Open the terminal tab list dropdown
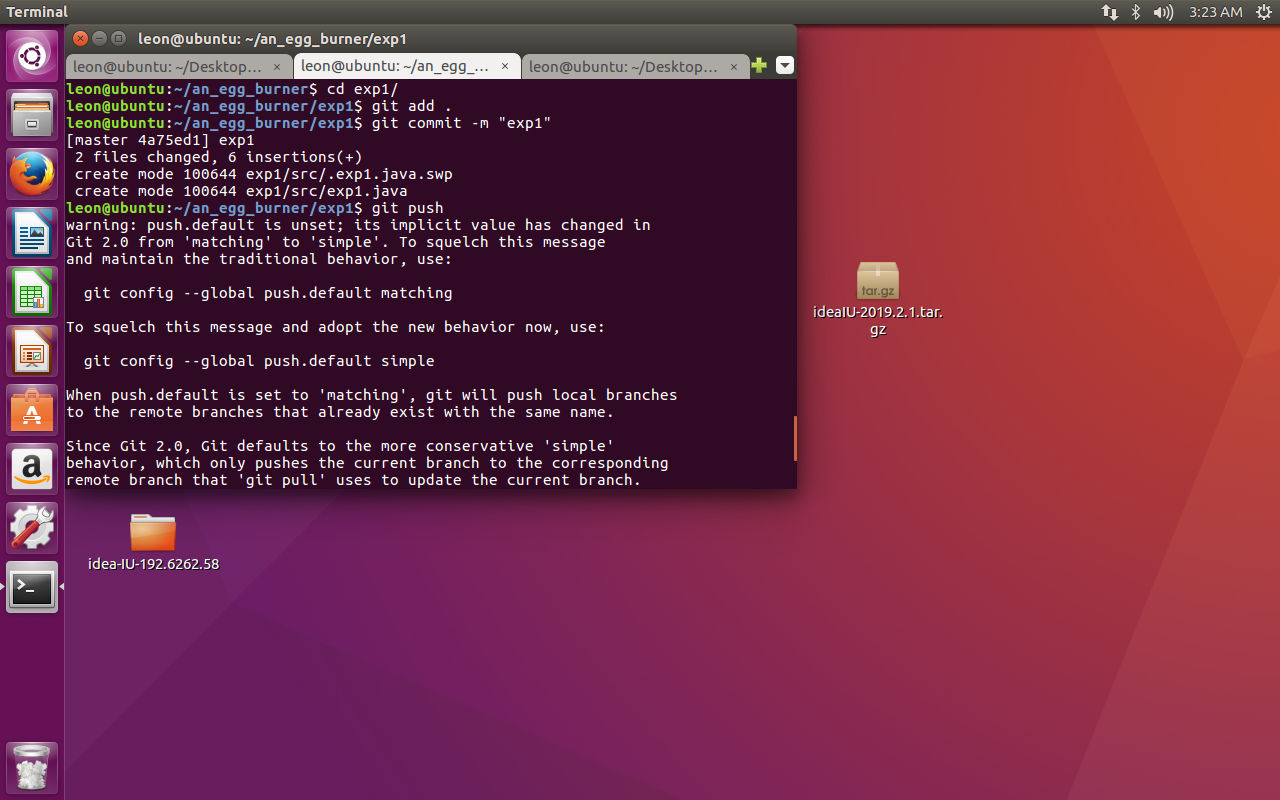The height and width of the screenshot is (800, 1280). click(785, 66)
